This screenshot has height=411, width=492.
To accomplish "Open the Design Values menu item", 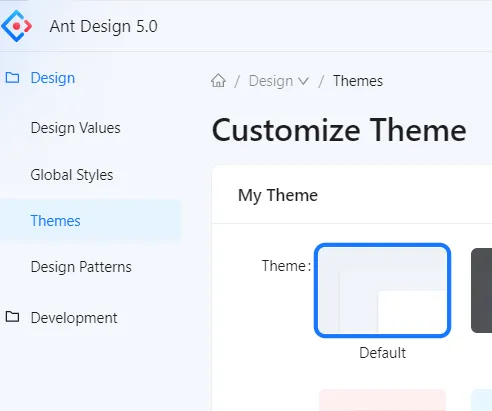I will pos(76,128).
